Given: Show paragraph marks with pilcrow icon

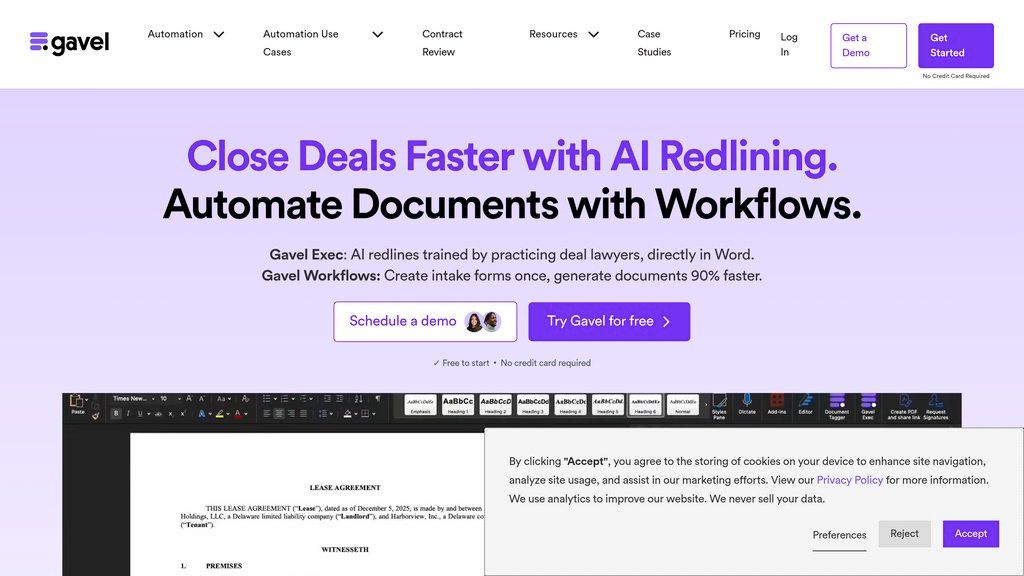Looking at the screenshot, I should point(377,398).
